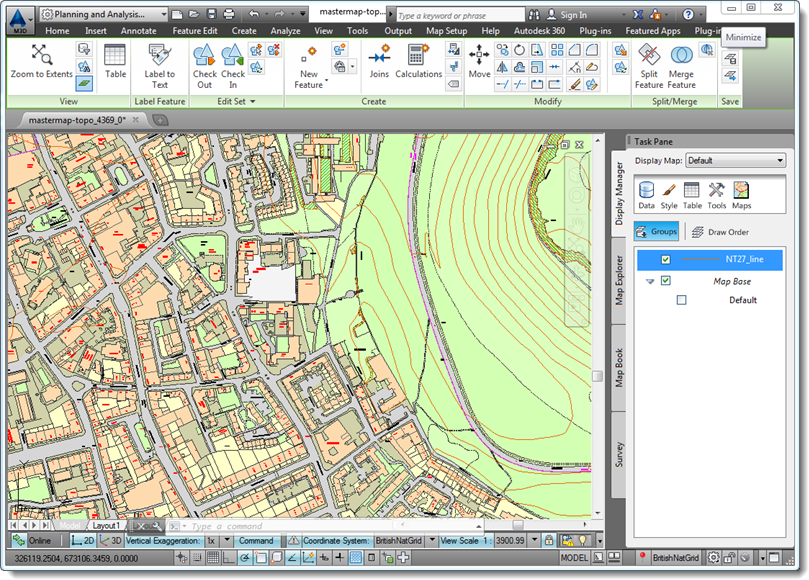Image resolution: width=809 pixels, height=580 pixels.
Task: Click the Save icon in quick access toolbar
Action: coord(212,14)
